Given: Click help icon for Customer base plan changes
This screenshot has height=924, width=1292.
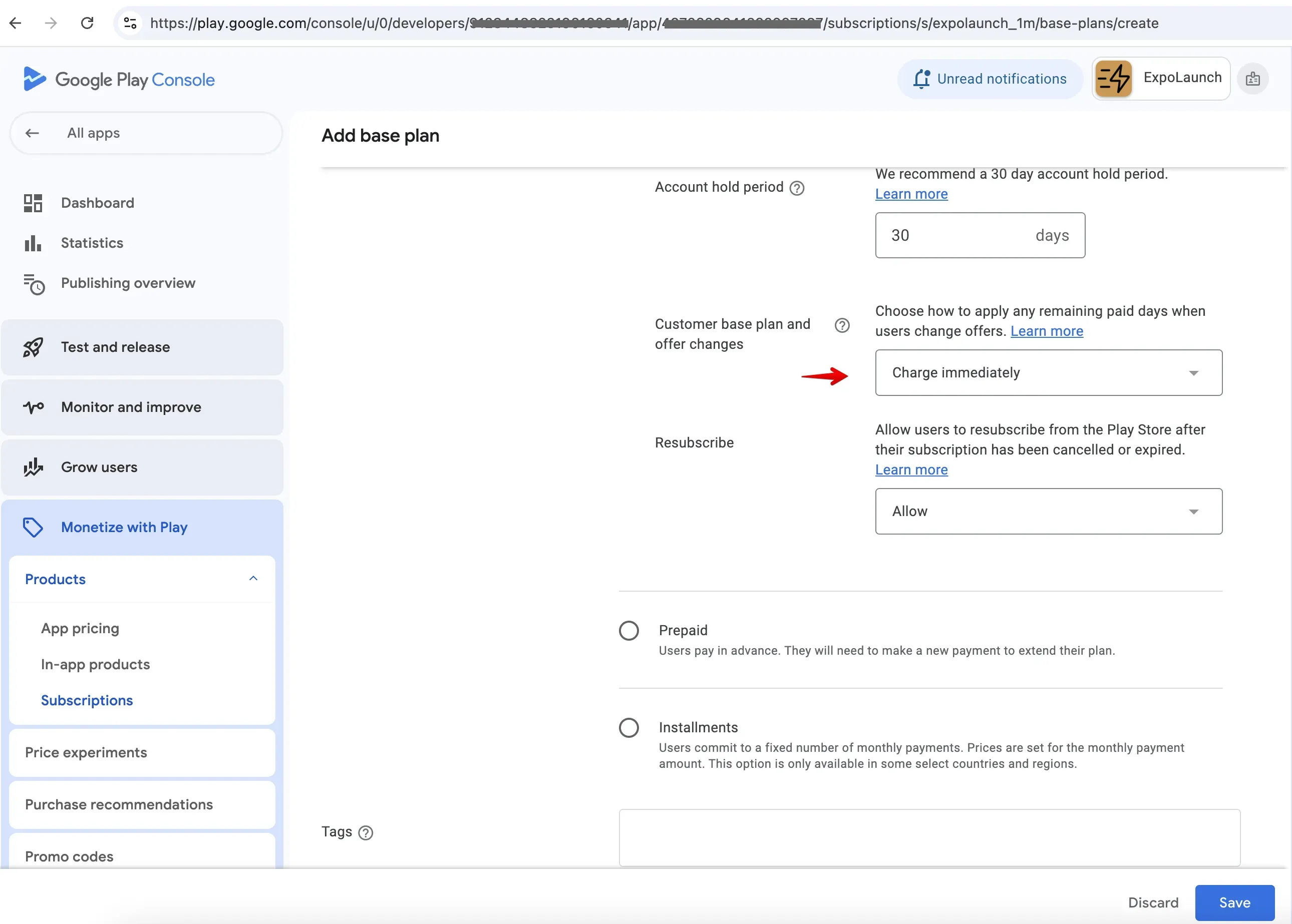Looking at the screenshot, I should [842, 325].
